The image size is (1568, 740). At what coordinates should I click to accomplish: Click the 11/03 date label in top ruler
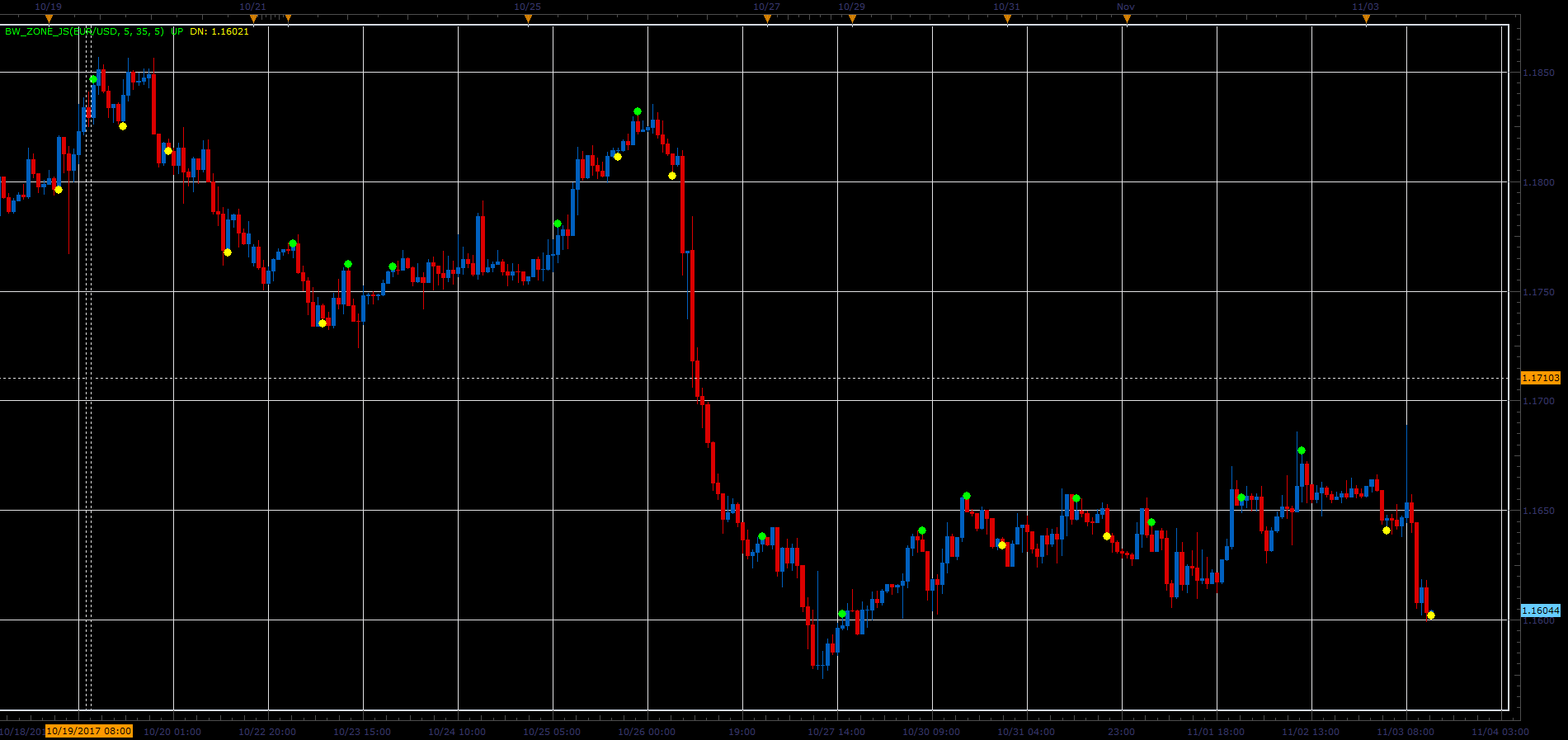[x=1365, y=7]
